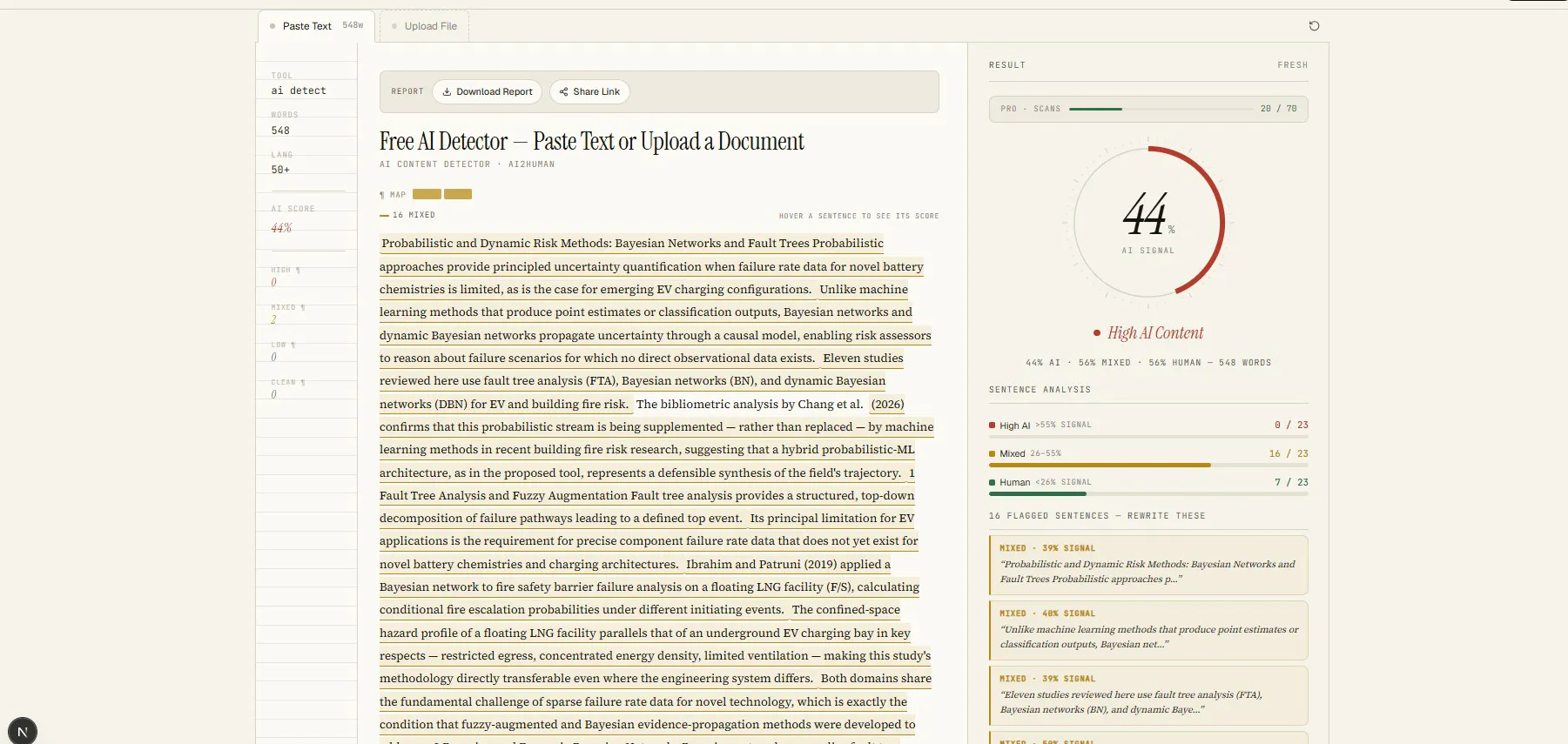Click the '20 / 70' scans counter
The height and width of the screenshot is (744, 1568).
coord(1278,109)
